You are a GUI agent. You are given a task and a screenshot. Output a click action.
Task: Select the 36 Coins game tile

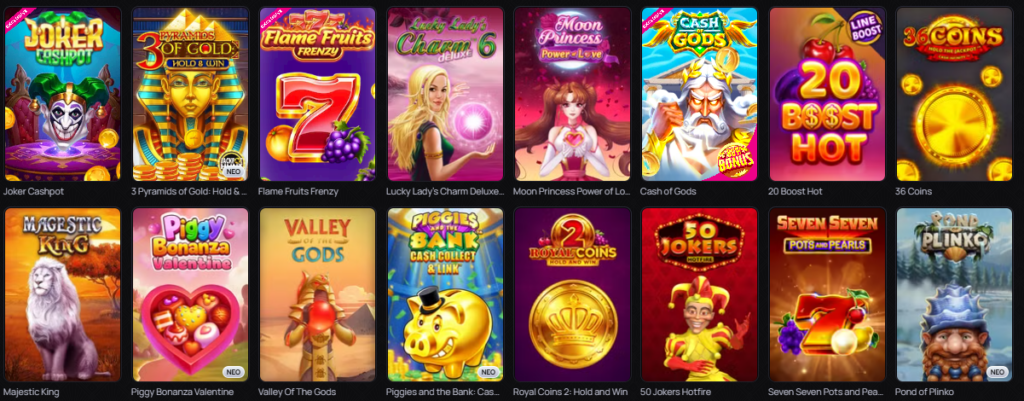[955, 94]
